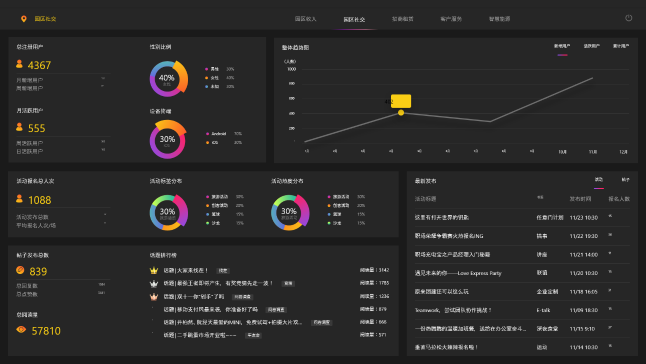This screenshot has height=364, width=646.
Task: Click the bronze crown on the third-ranked topic
Action: point(154,296)
